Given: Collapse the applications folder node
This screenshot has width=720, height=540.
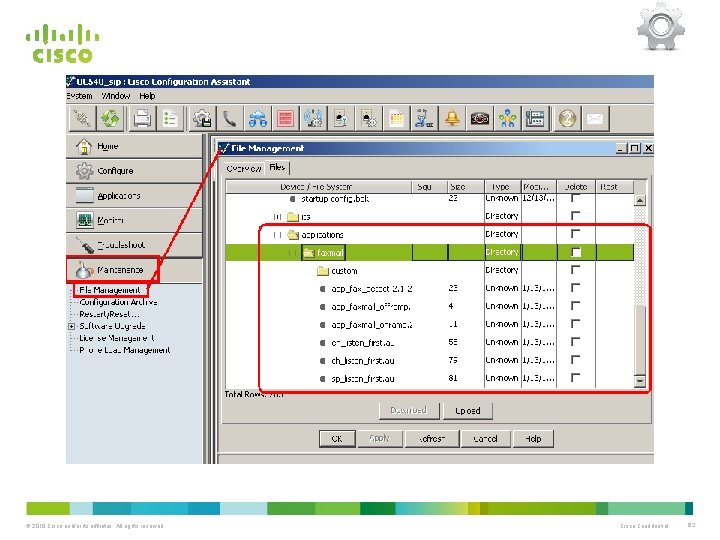Looking at the screenshot, I should 277,235.
